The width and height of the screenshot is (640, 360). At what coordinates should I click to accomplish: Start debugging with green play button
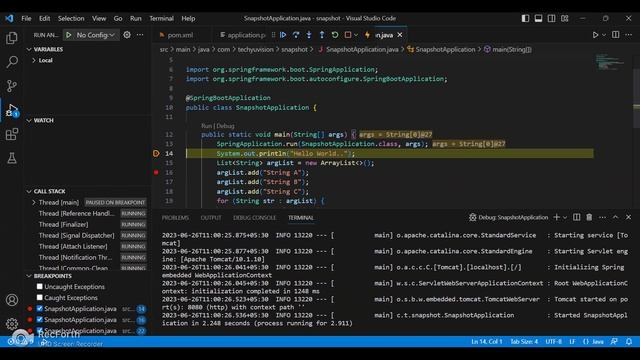[69, 35]
